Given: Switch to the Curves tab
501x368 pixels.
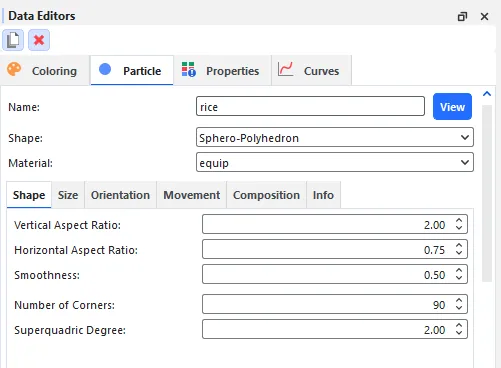Looking at the screenshot, I should click(x=311, y=71).
